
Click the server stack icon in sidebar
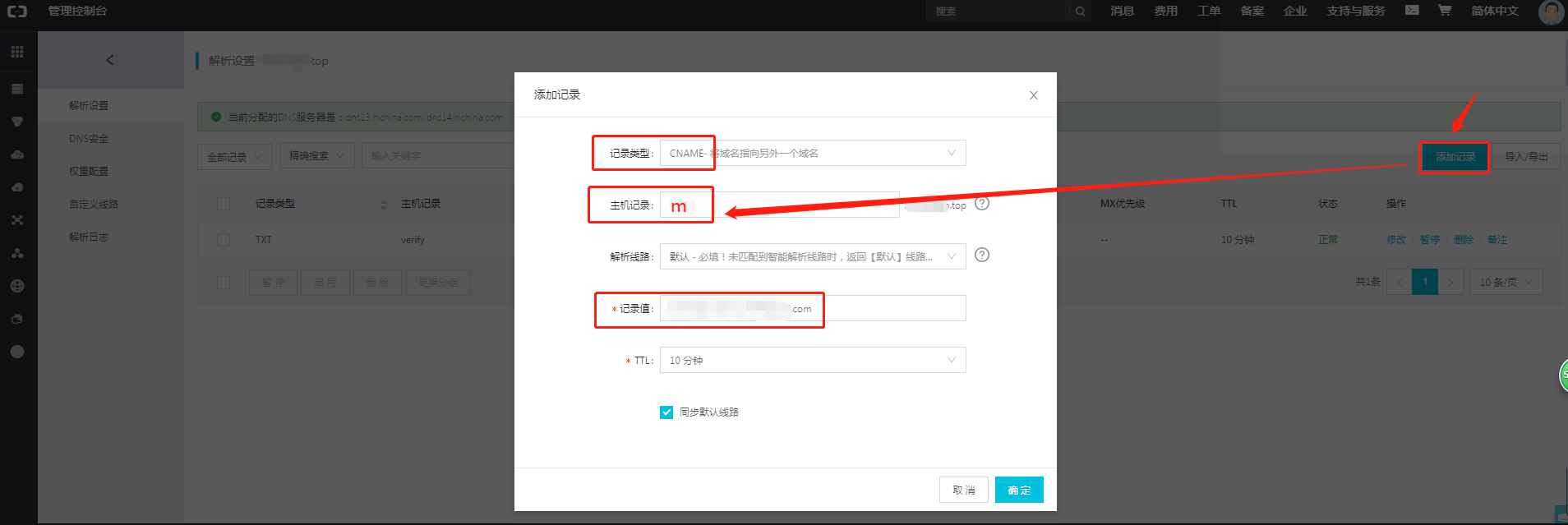pyautogui.click(x=17, y=89)
